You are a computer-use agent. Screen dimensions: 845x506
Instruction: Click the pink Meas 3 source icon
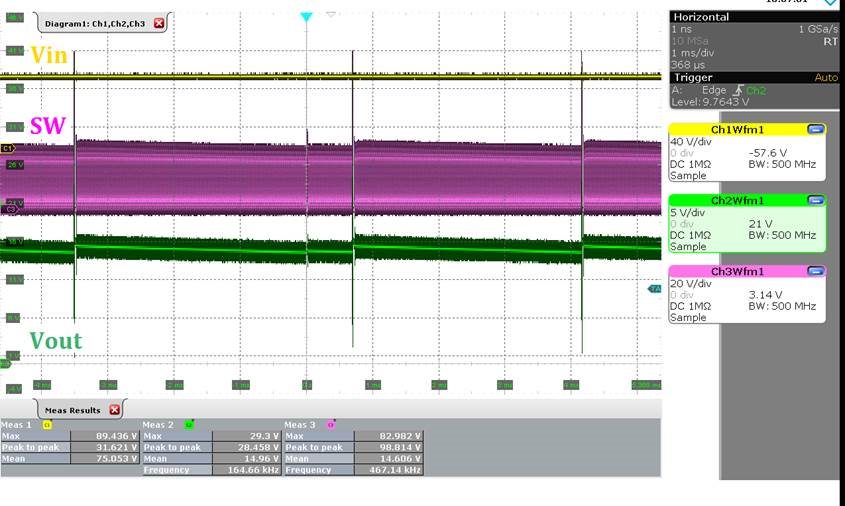(330, 425)
